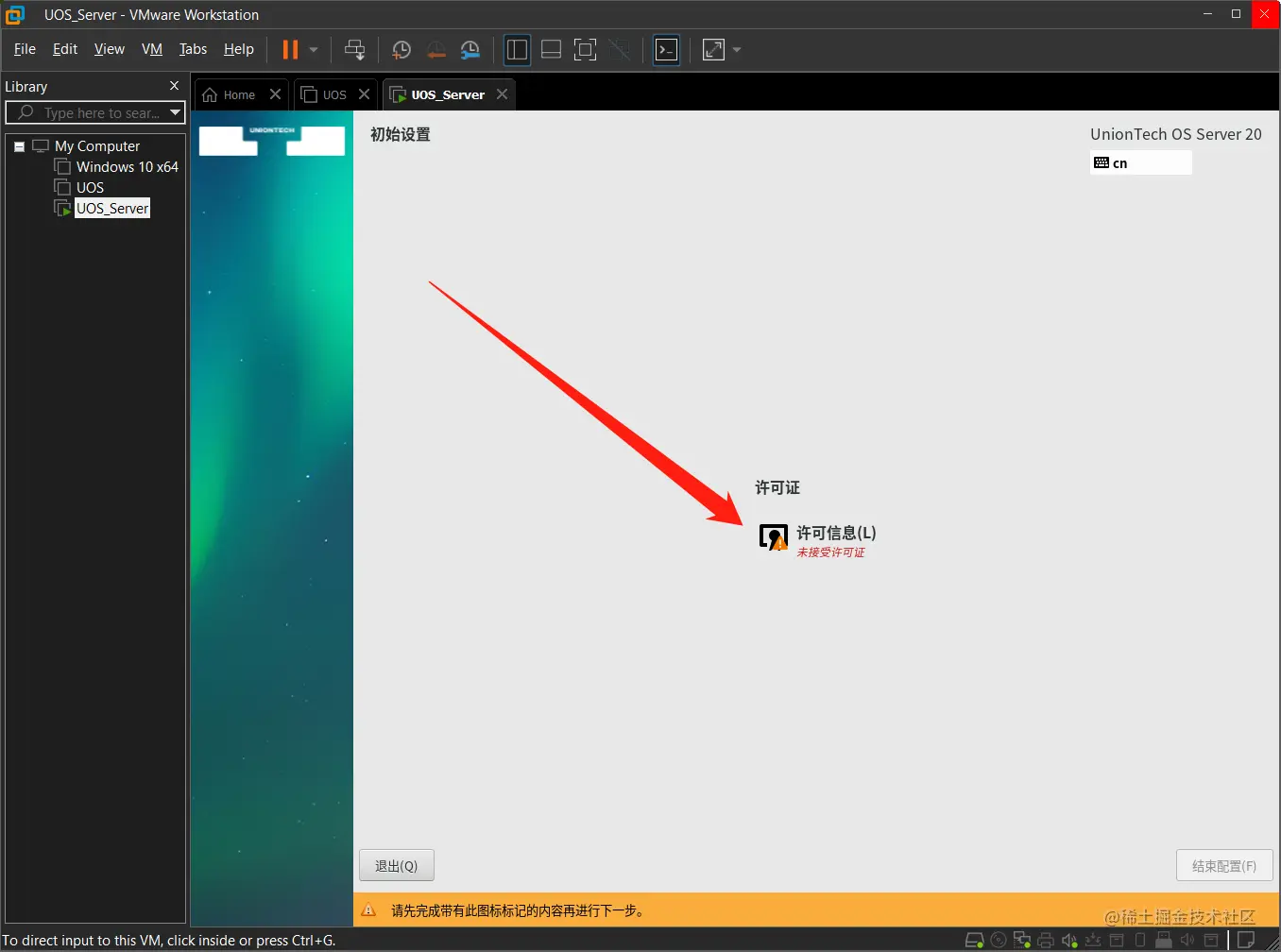Image resolution: width=1281 pixels, height=952 pixels.
Task: Select the UOS_Server virtual machine in Library
Action: 111,208
